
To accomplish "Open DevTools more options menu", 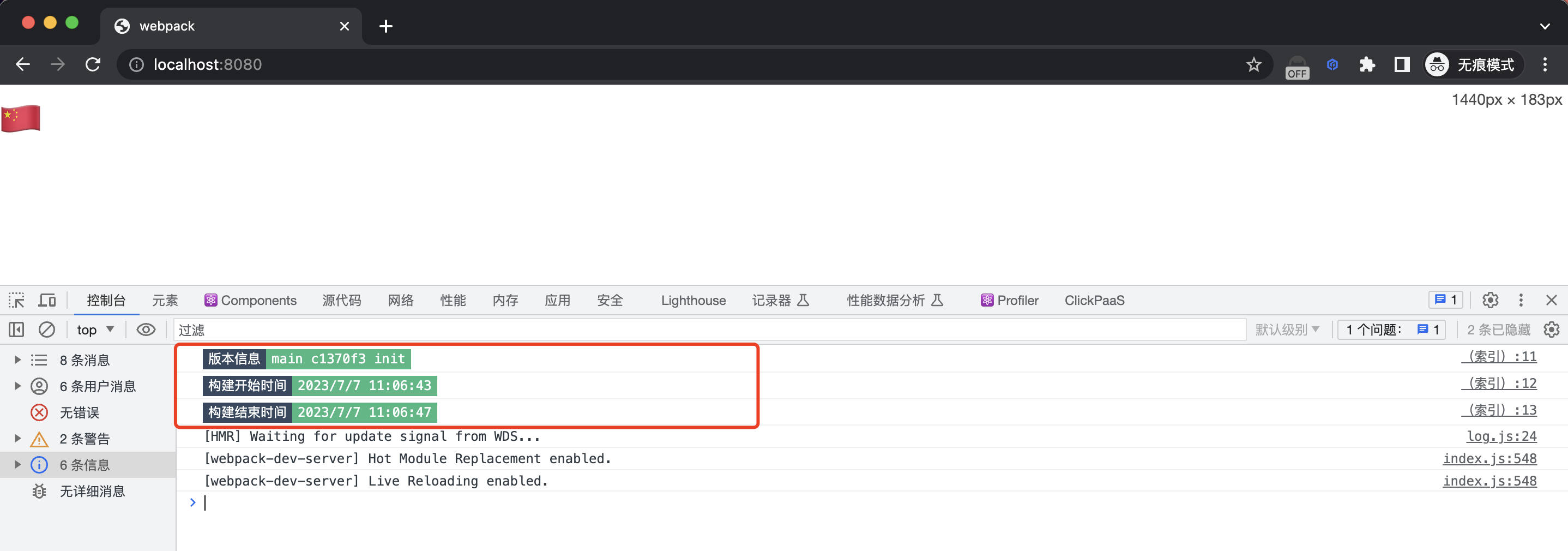I will coord(1521,300).
